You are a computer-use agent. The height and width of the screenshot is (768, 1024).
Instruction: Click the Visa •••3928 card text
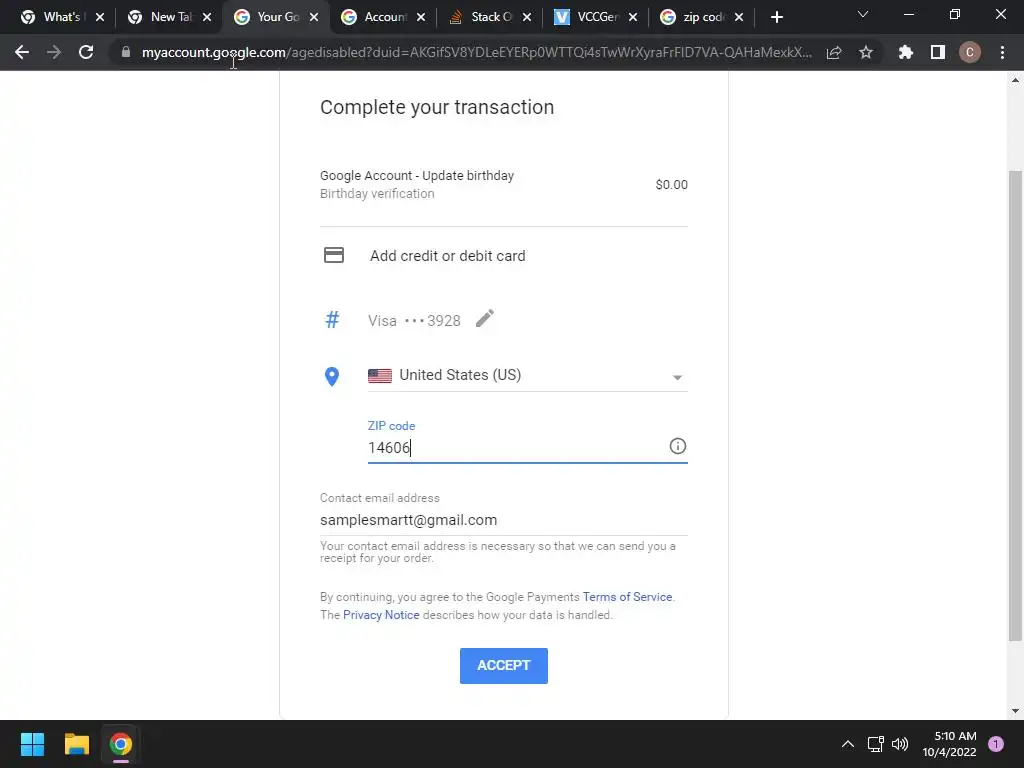pyautogui.click(x=414, y=321)
